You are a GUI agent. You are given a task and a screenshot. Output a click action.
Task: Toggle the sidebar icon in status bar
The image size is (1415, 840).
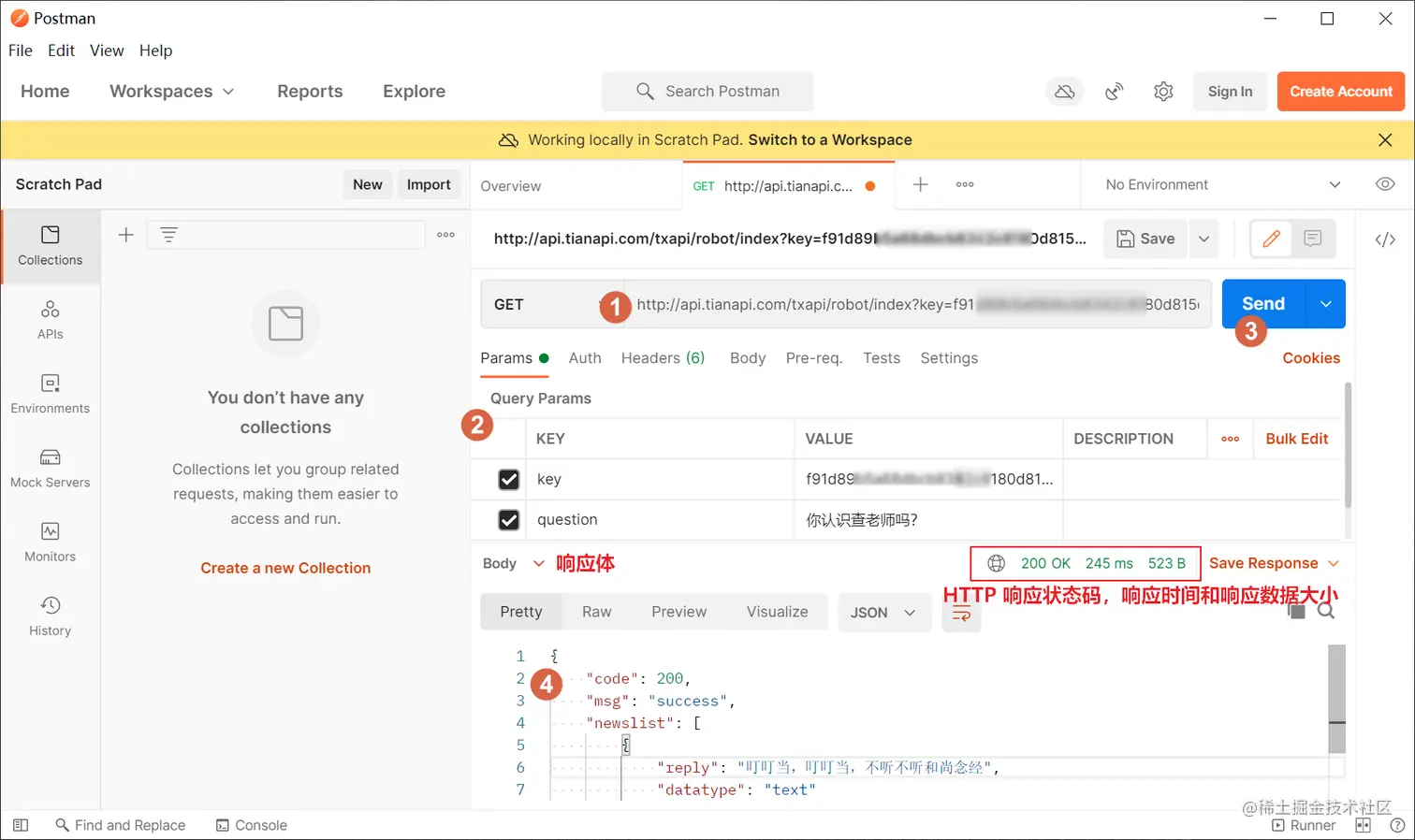click(x=21, y=825)
